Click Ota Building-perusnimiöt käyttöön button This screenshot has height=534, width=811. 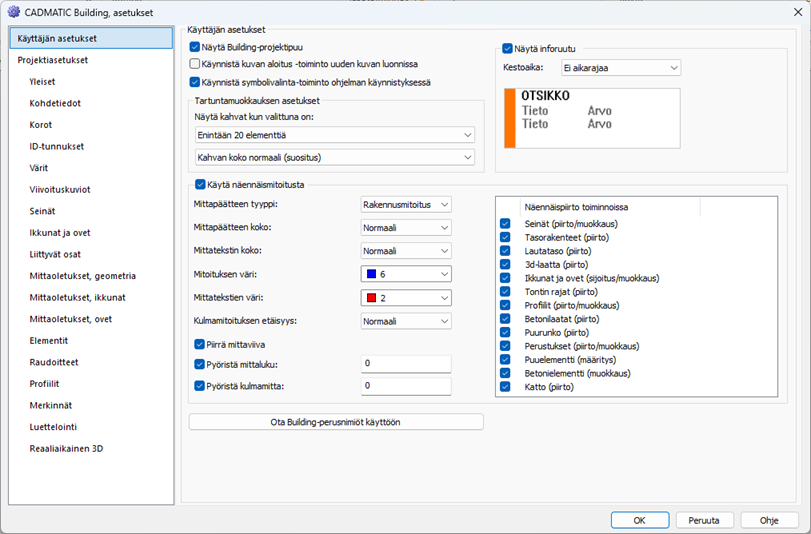336,422
